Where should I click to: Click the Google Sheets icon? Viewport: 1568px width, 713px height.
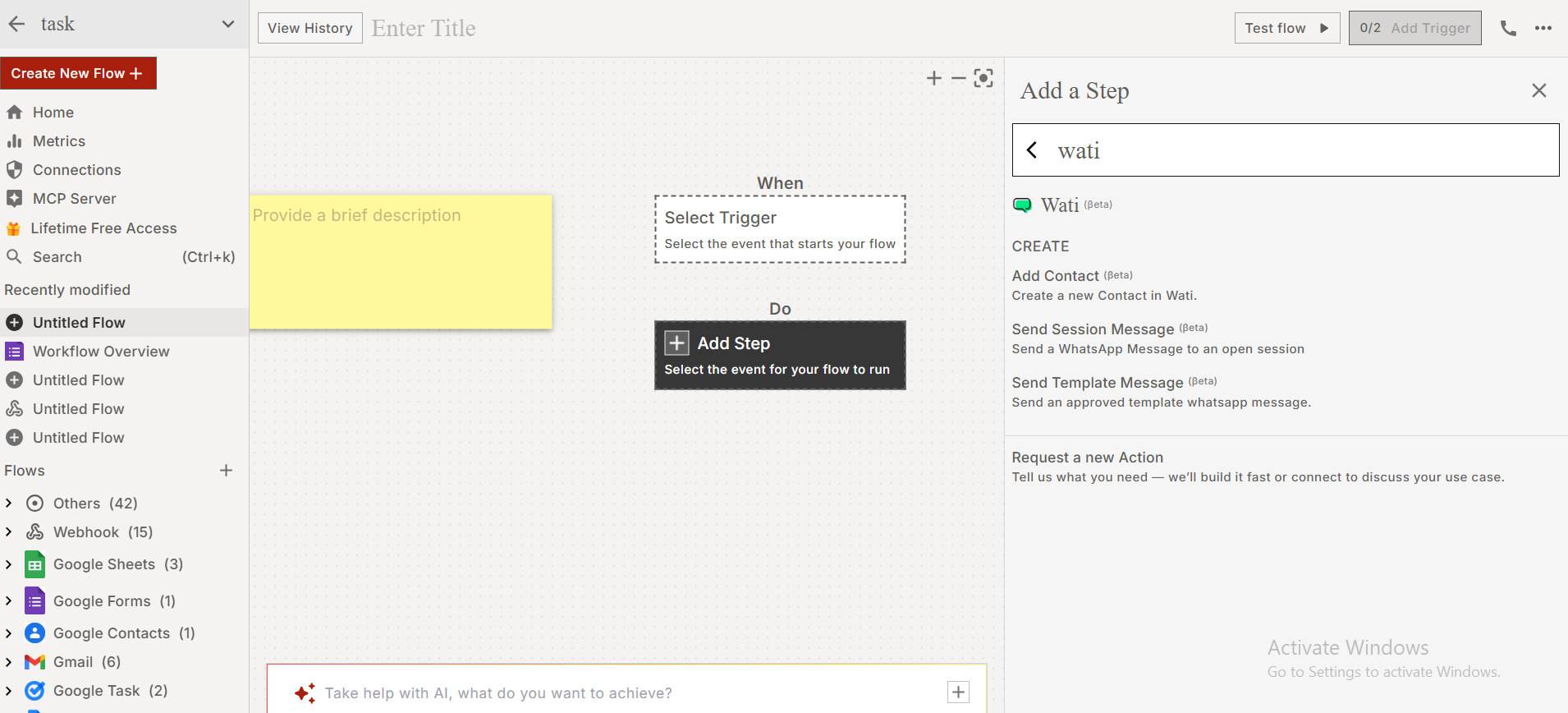(34, 564)
